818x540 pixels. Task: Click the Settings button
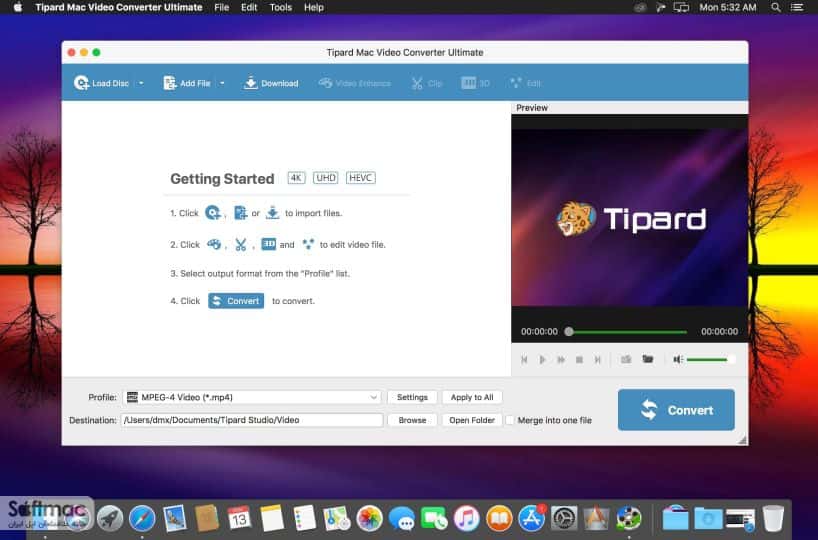click(x=412, y=397)
